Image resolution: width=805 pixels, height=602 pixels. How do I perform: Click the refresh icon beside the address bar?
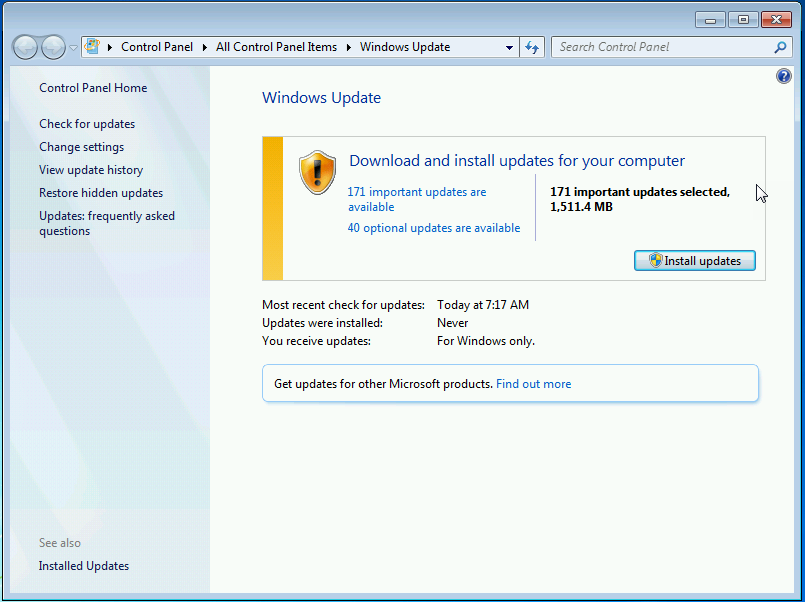[532, 47]
